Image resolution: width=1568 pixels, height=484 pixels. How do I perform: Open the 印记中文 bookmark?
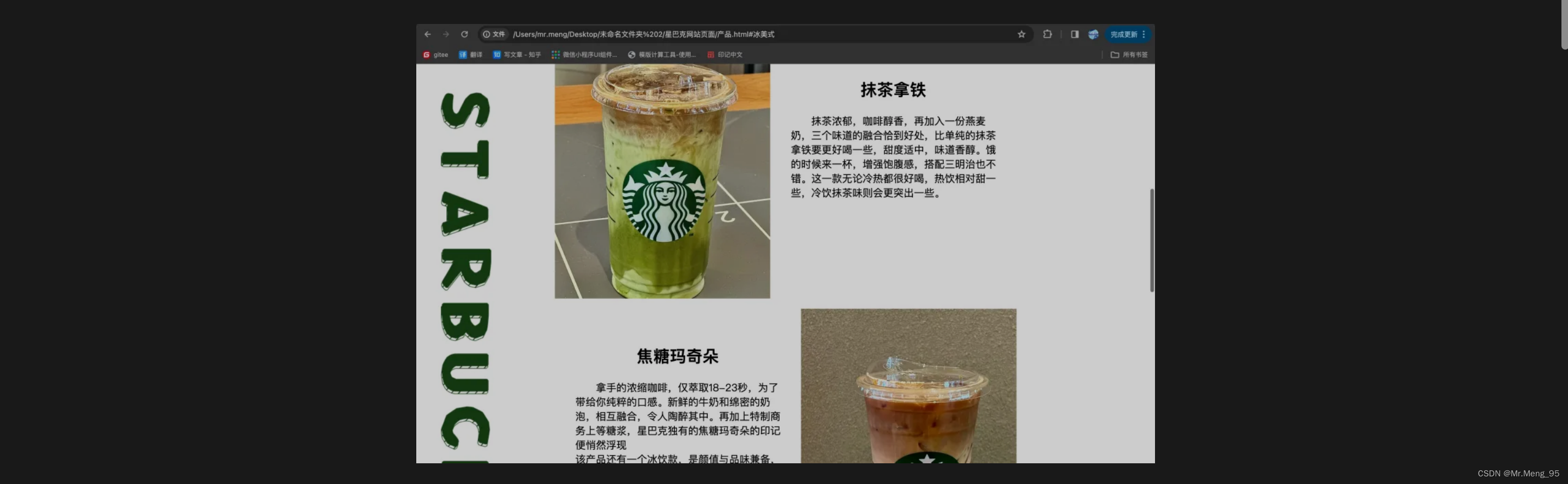725,55
